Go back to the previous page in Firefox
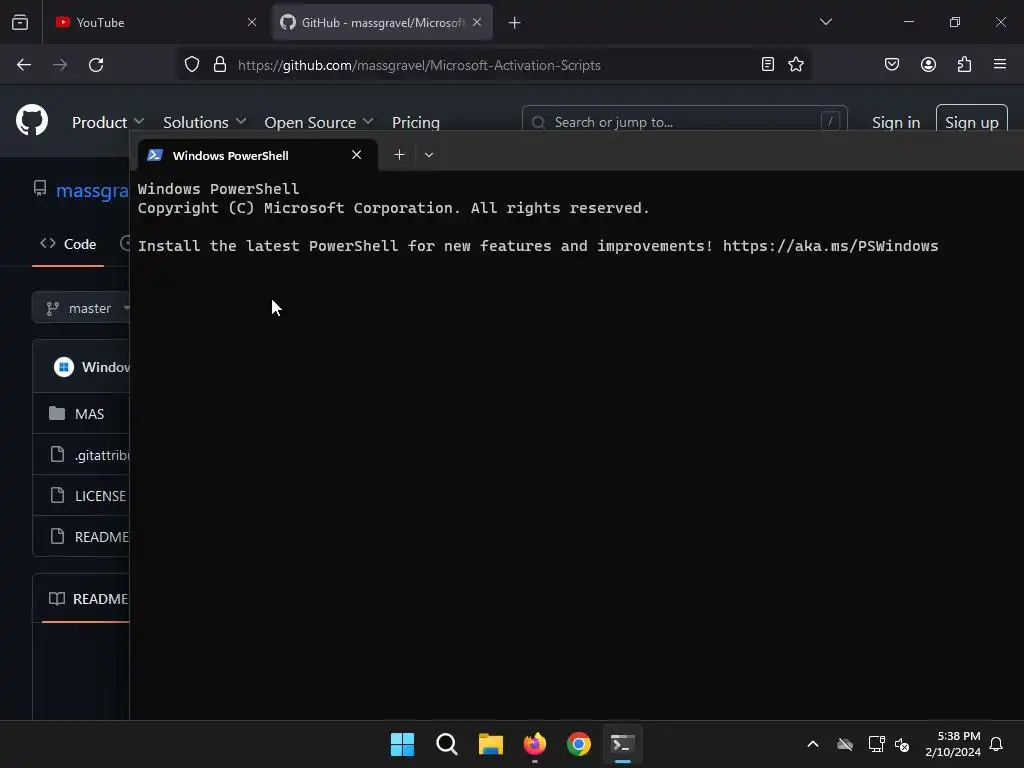 (24, 65)
